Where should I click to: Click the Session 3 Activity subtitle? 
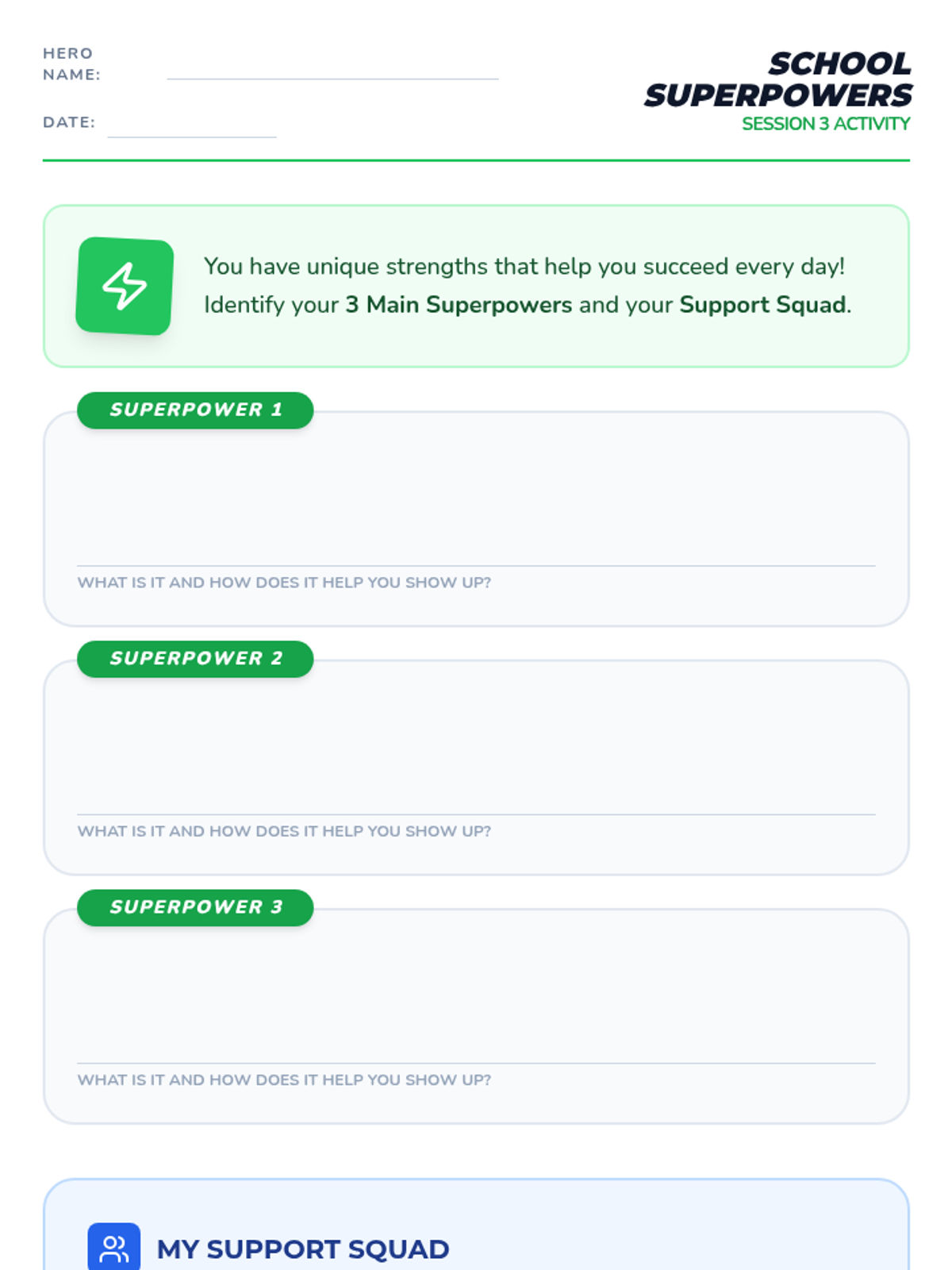click(x=825, y=124)
